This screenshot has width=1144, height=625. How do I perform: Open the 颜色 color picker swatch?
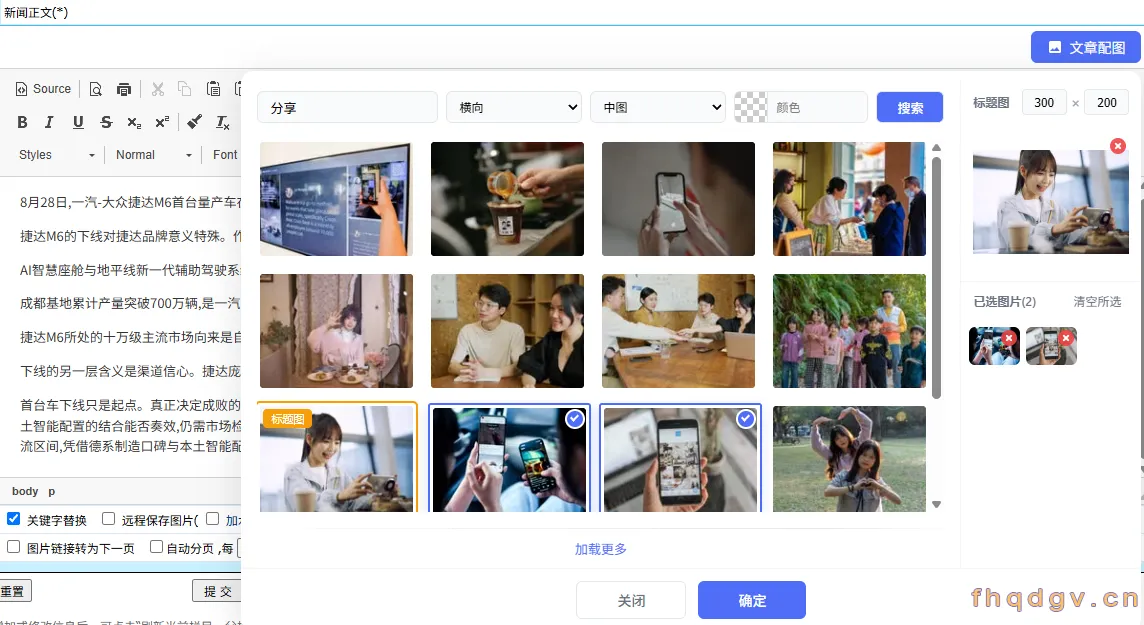click(x=751, y=107)
